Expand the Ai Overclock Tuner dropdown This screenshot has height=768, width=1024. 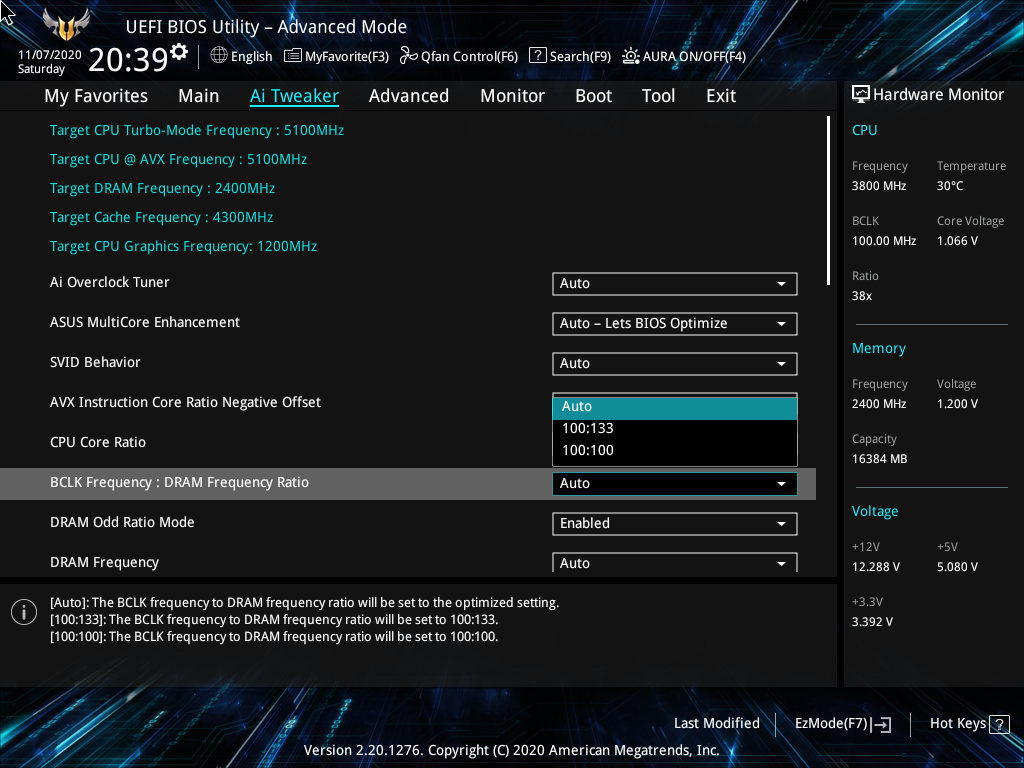click(x=675, y=284)
